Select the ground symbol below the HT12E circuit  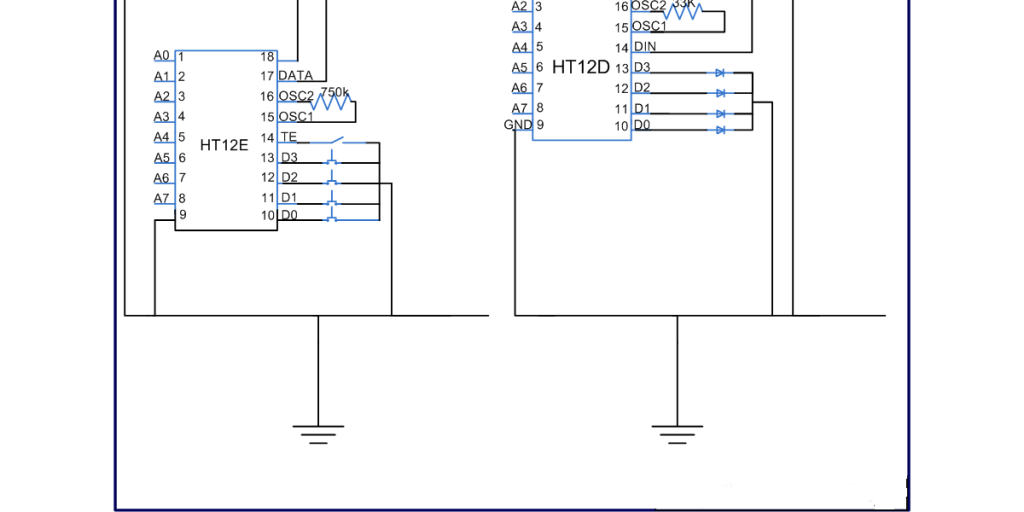[x=318, y=435]
